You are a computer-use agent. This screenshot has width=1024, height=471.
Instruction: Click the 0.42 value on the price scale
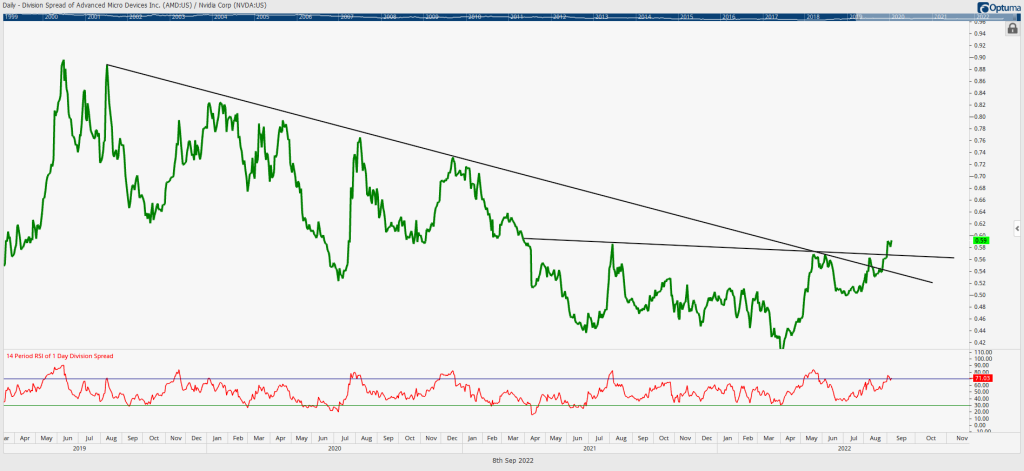(x=978, y=342)
